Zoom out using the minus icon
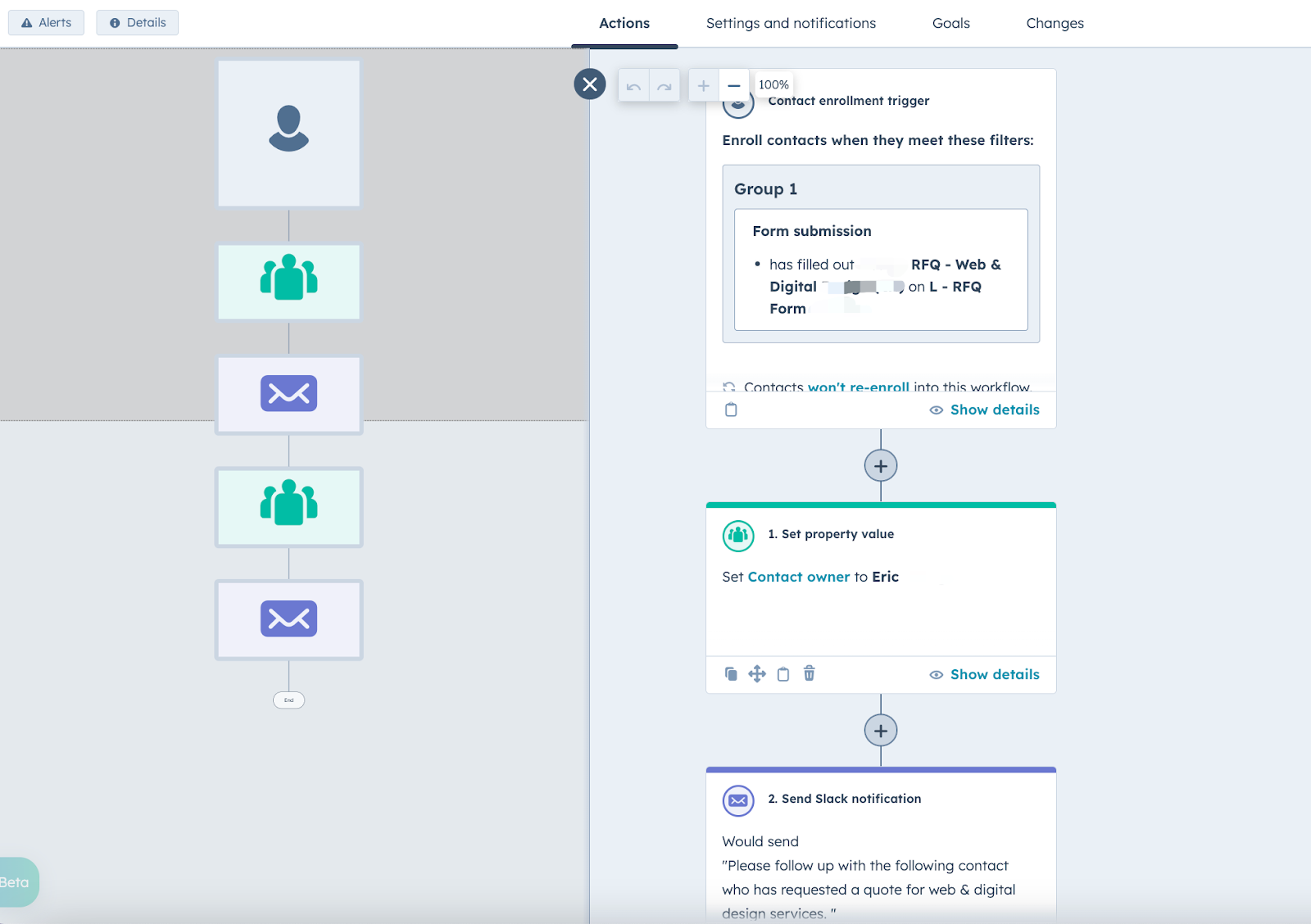Image resolution: width=1311 pixels, height=924 pixels. (x=733, y=84)
